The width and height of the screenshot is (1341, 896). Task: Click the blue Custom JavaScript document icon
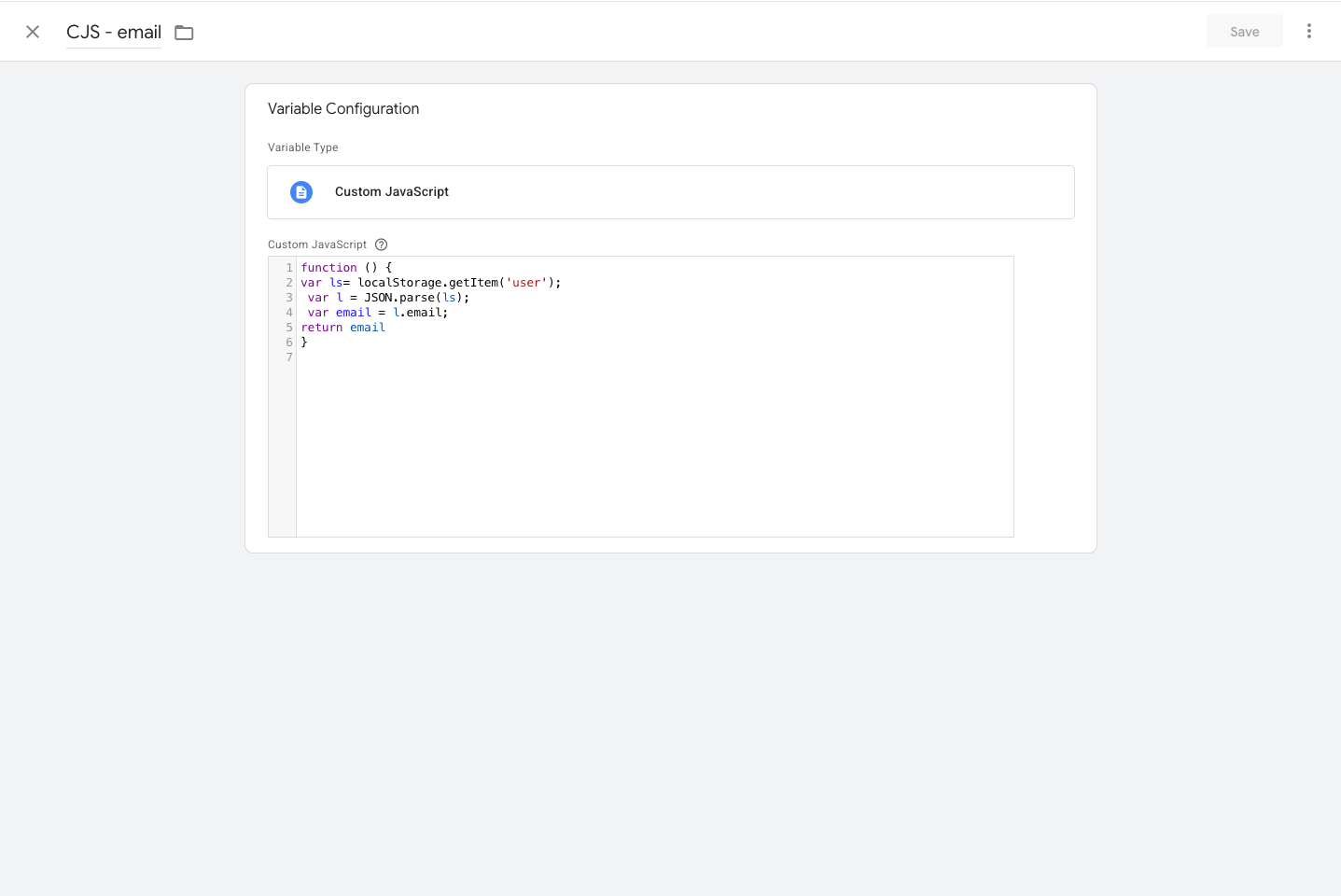pos(301,192)
